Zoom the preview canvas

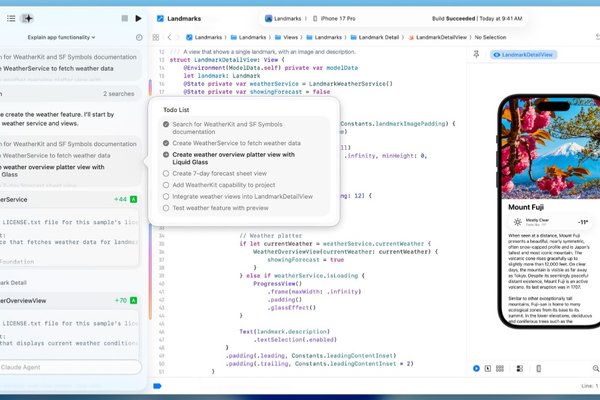pos(596,368)
